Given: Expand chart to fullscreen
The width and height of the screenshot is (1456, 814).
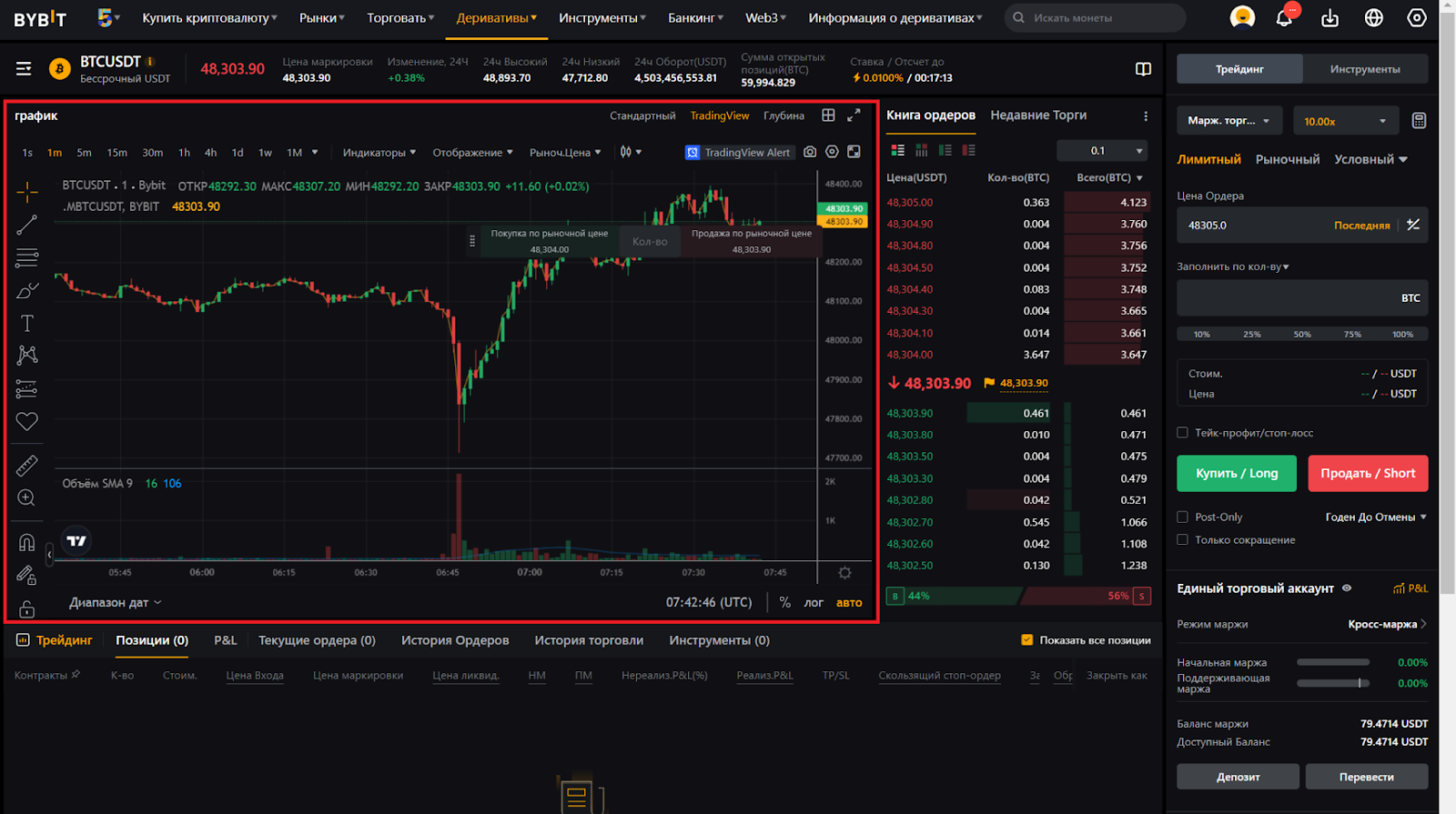Looking at the screenshot, I should pos(854,116).
